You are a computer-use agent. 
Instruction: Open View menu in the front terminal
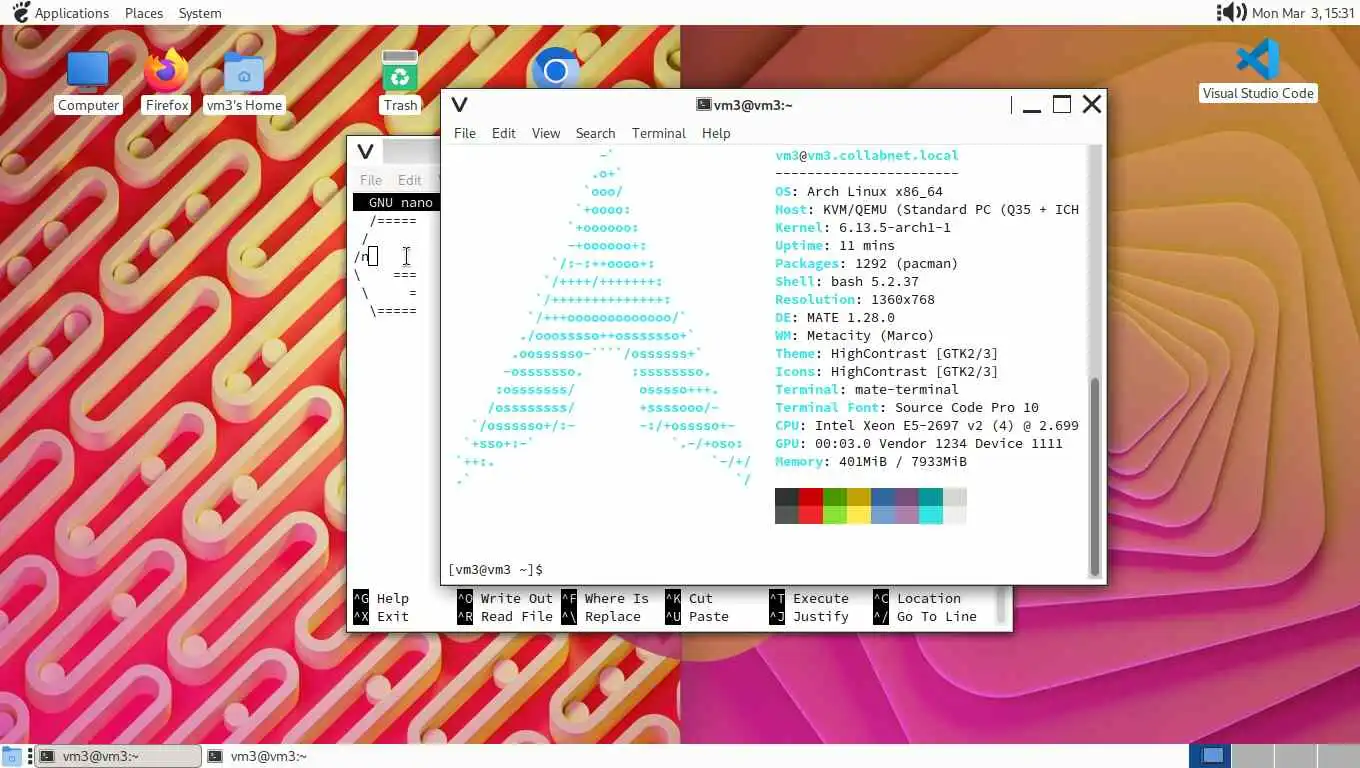point(546,133)
